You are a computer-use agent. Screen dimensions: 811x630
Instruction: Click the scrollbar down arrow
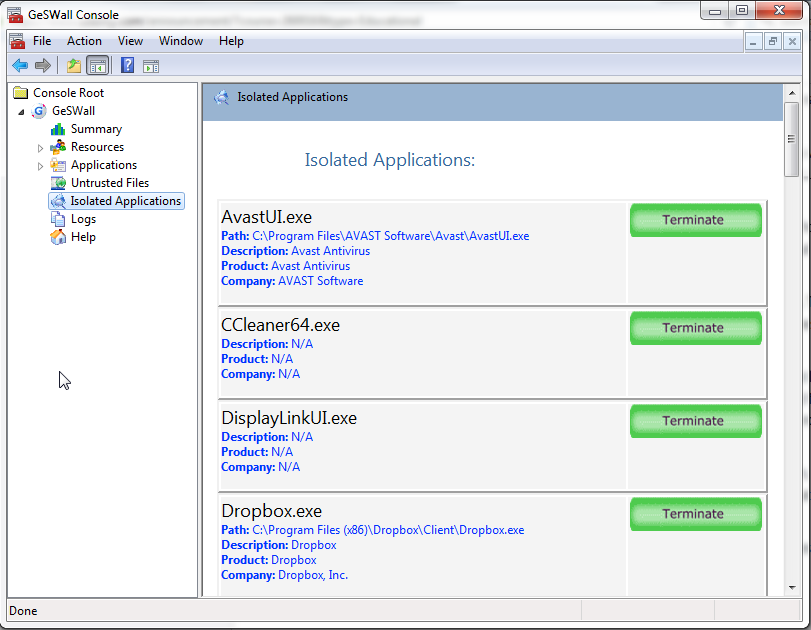pyautogui.click(x=791, y=588)
